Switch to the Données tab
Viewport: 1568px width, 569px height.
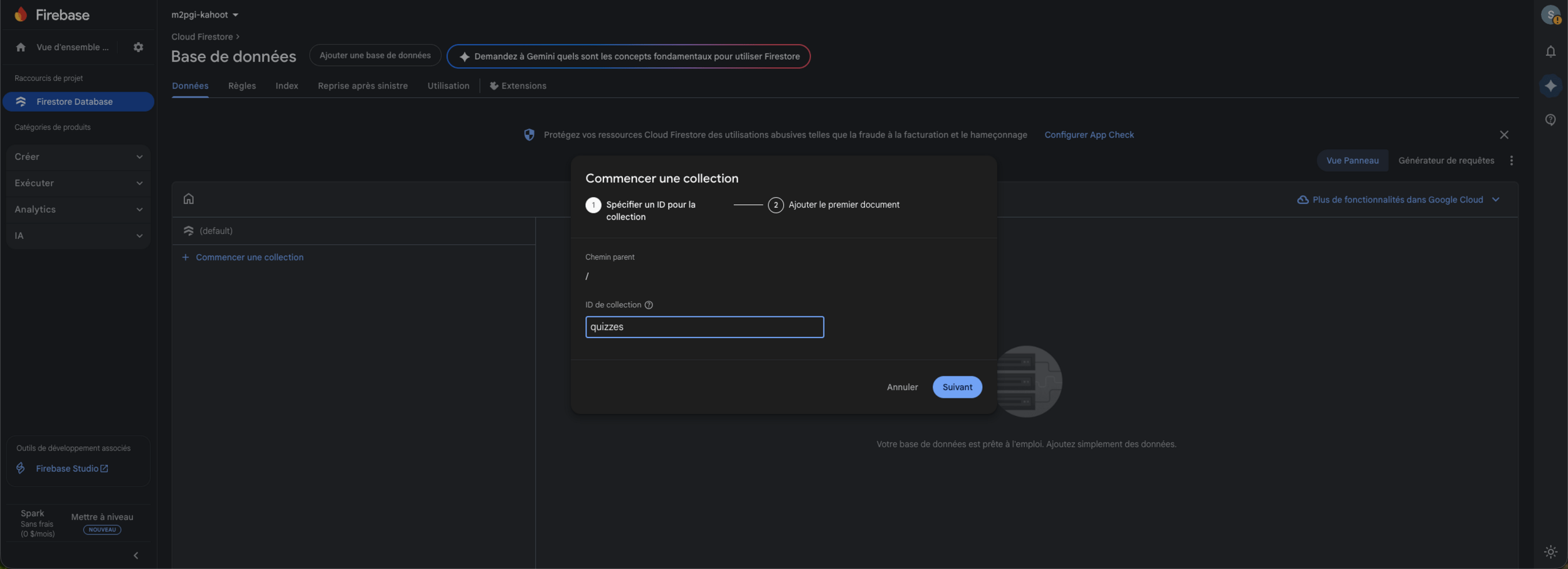tap(190, 86)
